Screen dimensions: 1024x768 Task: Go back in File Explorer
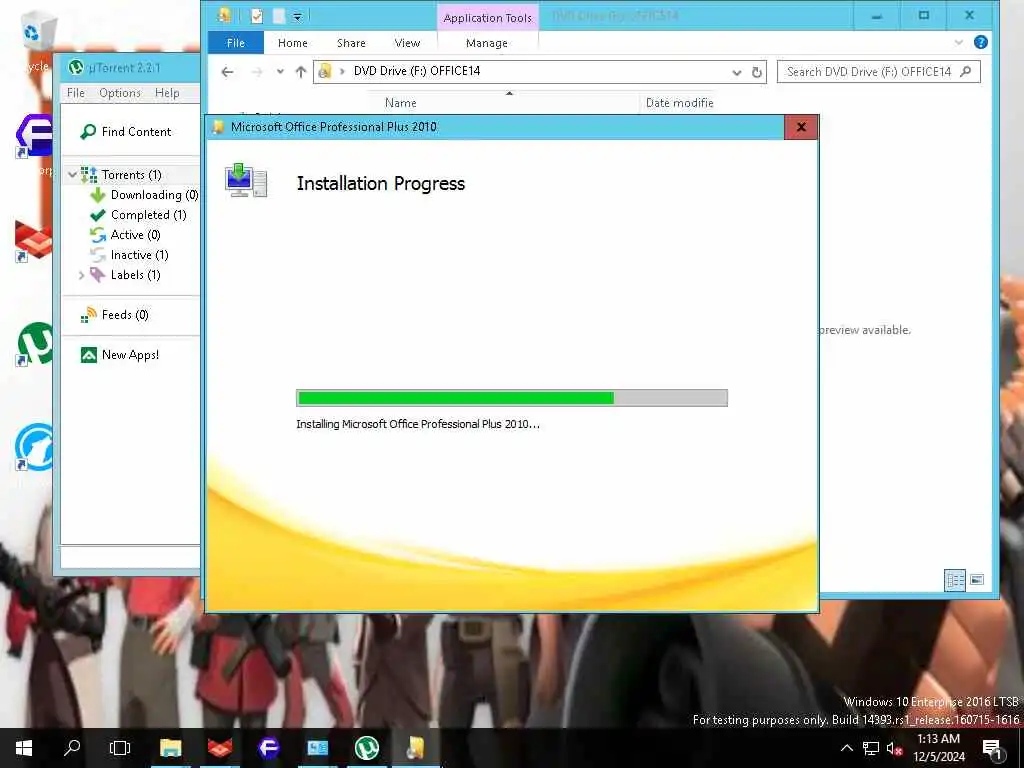tap(227, 72)
